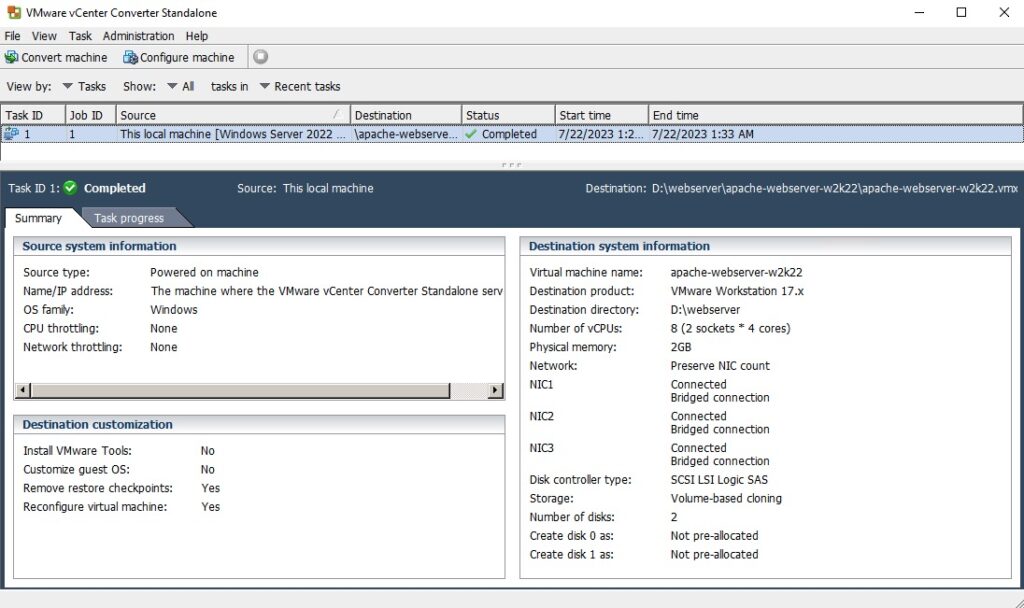1024x608 pixels.
Task: Click the 'Reconfigure virtual machine:' label
Action: pos(95,507)
